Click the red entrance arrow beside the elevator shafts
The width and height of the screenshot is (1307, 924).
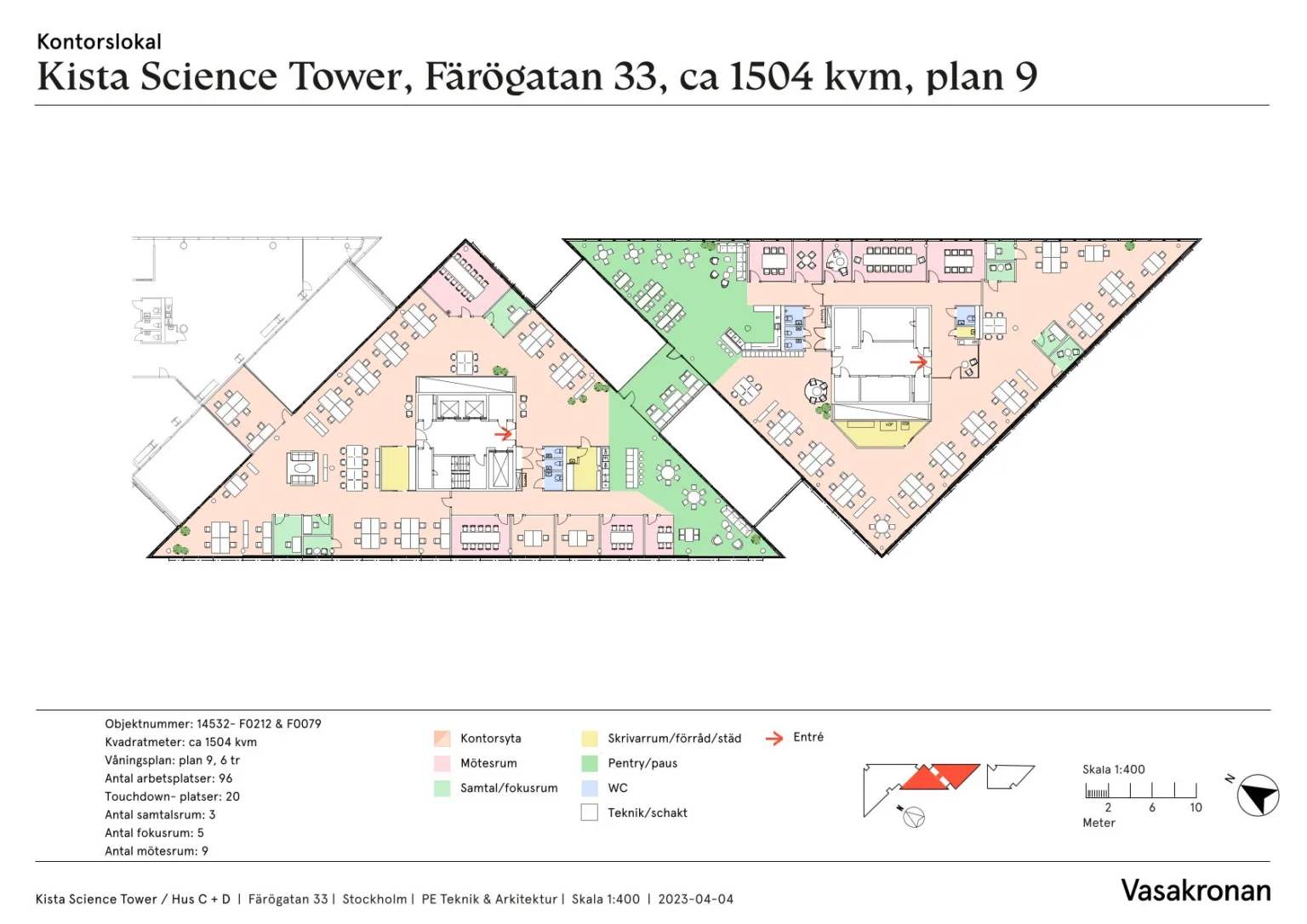(504, 434)
